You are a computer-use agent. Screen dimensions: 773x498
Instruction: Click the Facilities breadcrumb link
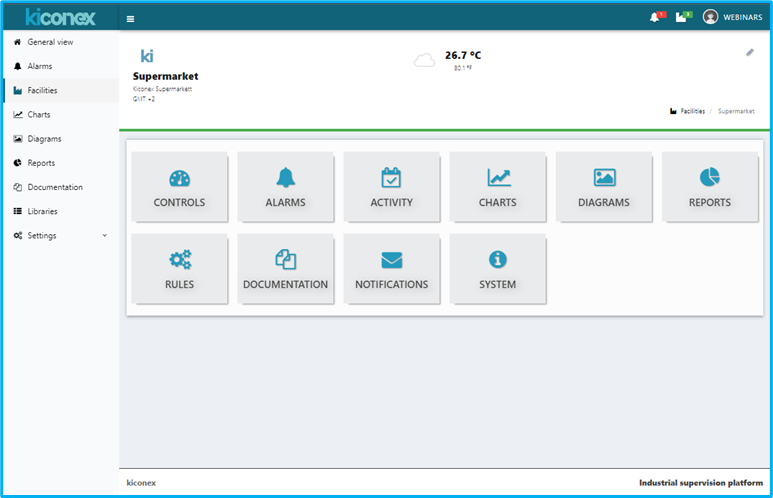[692, 111]
